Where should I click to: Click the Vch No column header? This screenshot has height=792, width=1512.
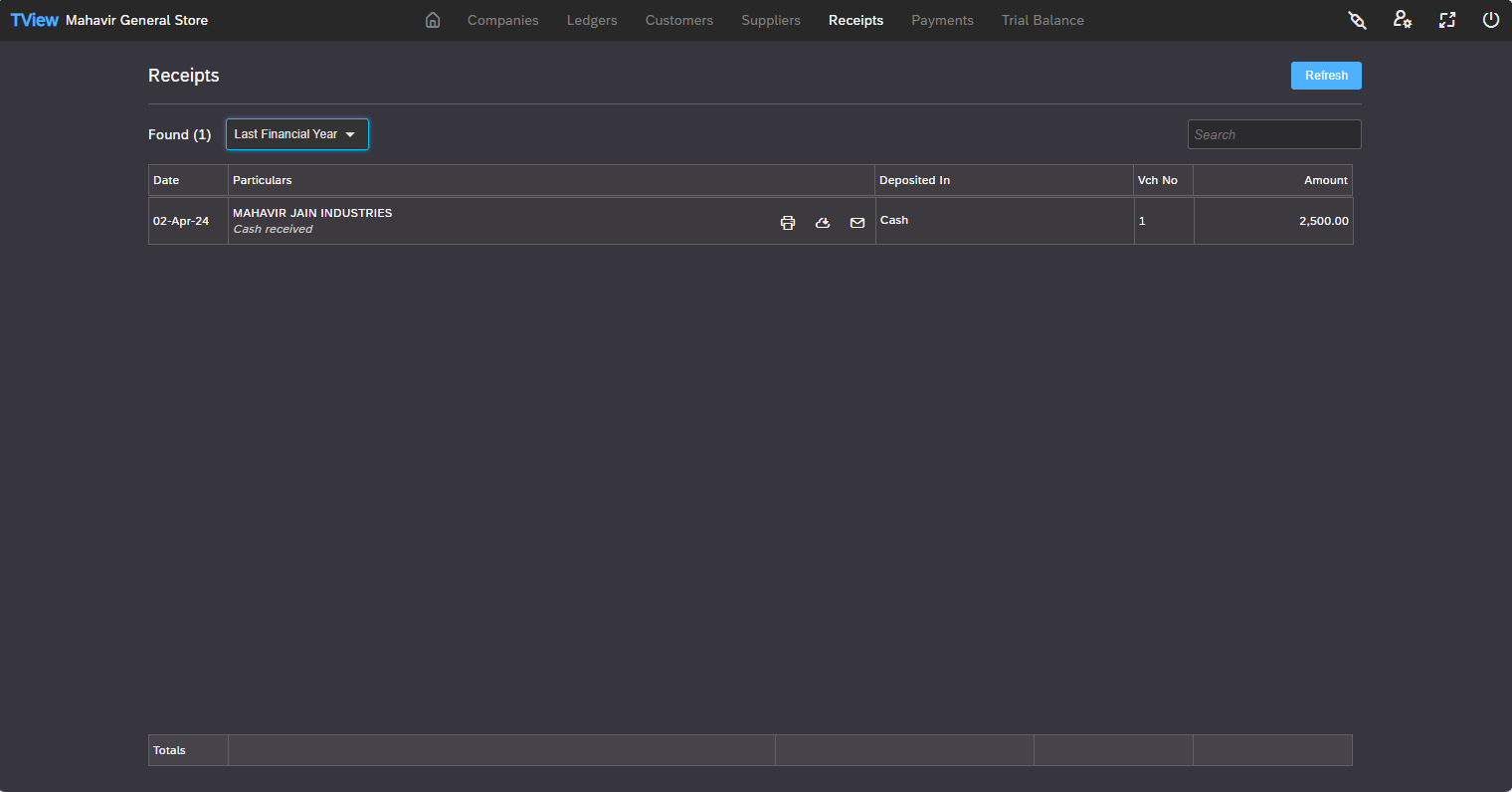click(x=1163, y=180)
